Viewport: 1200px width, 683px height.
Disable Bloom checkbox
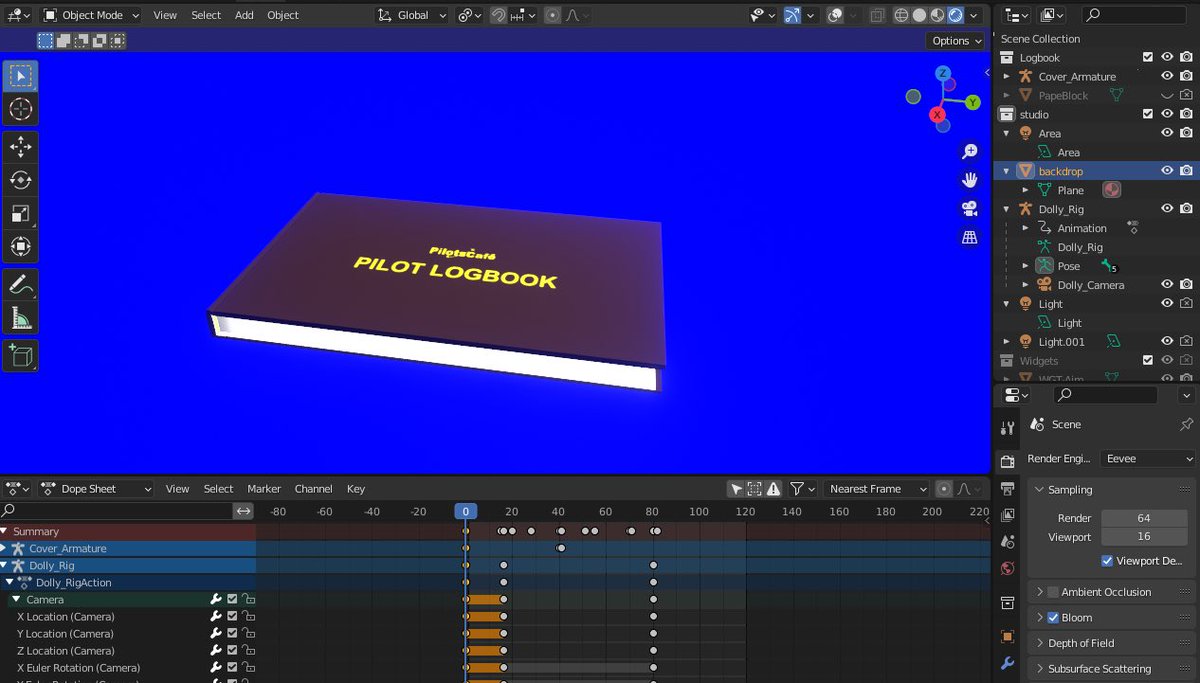pos(1053,618)
